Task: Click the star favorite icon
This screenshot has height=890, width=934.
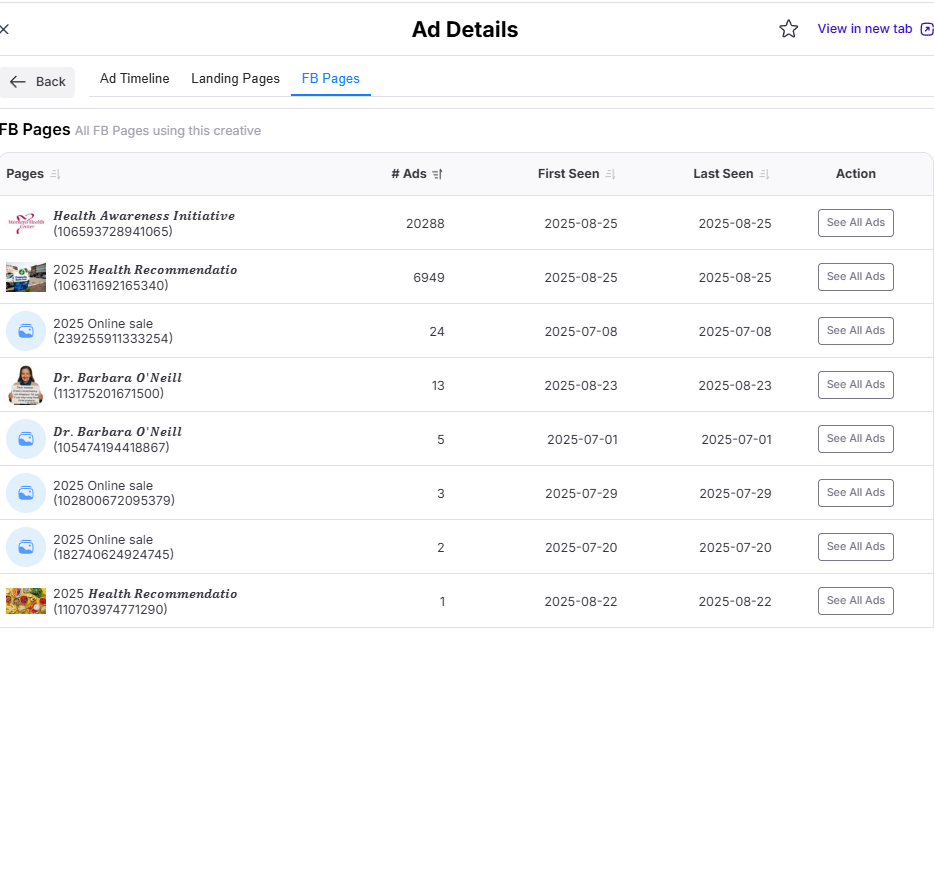Action: click(788, 29)
